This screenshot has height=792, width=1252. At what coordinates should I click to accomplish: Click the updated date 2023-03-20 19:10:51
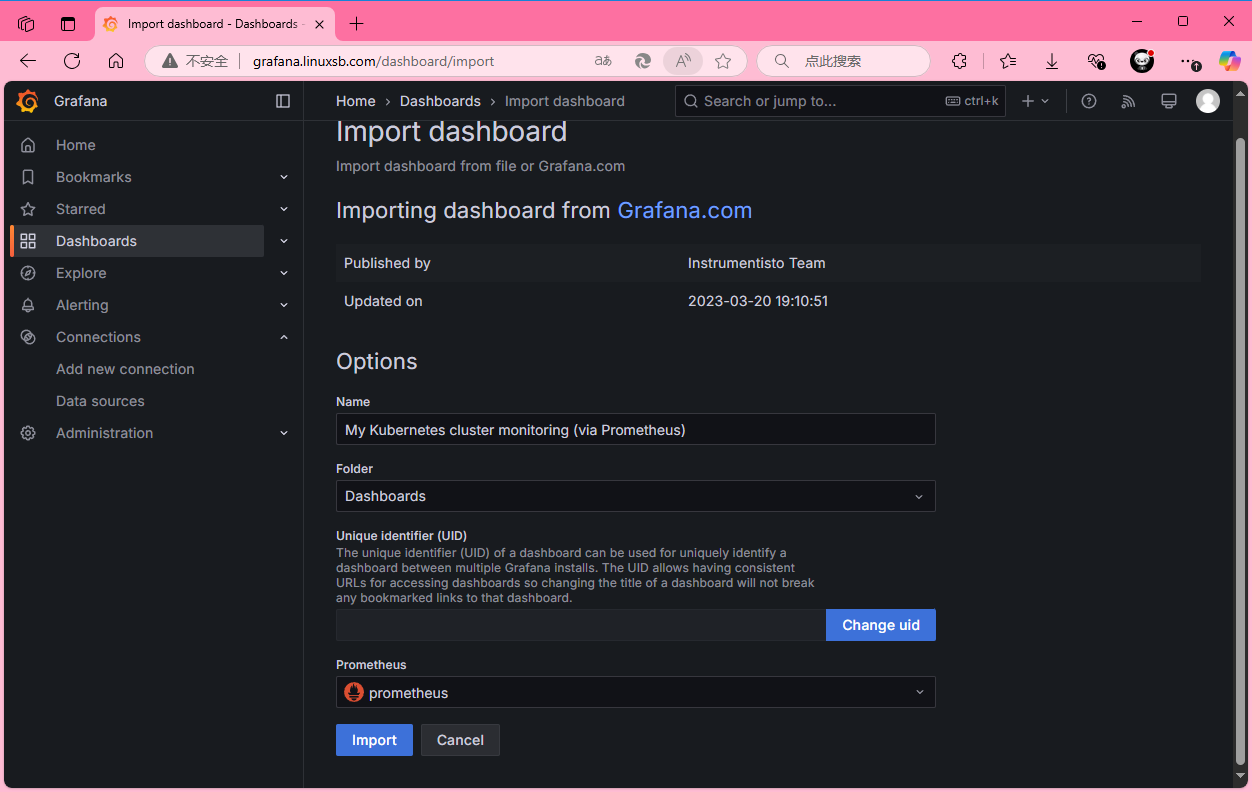point(758,301)
